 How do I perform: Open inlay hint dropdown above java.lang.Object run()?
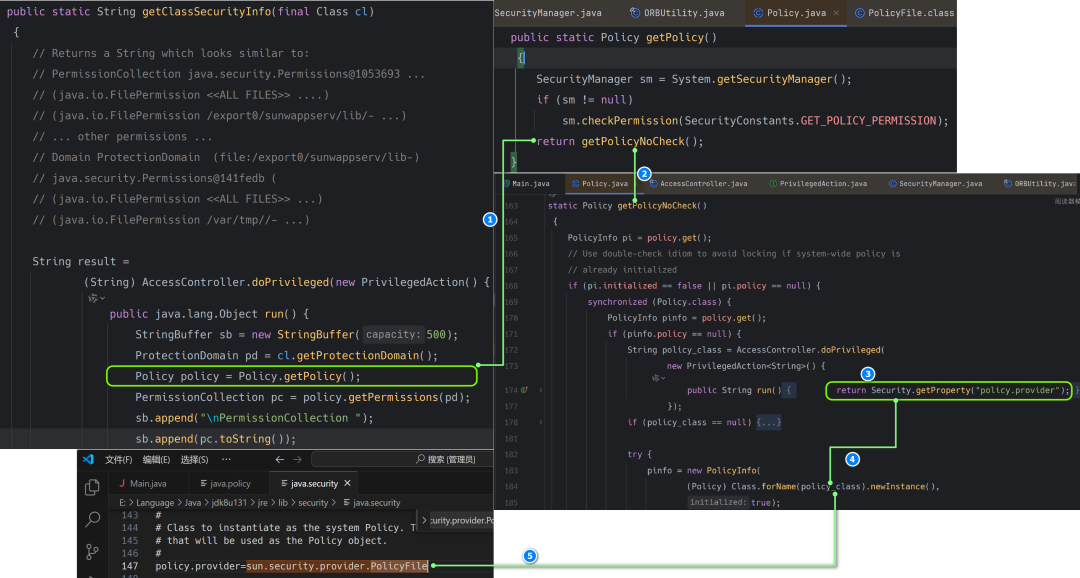tap(96, 298)
